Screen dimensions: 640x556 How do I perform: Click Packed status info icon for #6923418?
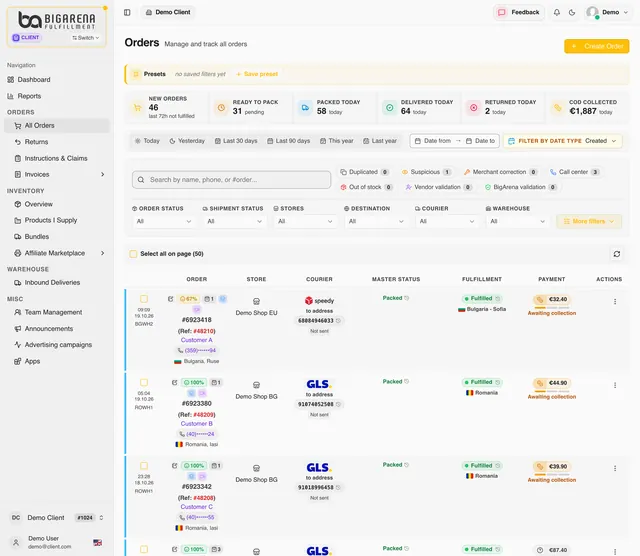click(x=407, y=298)
